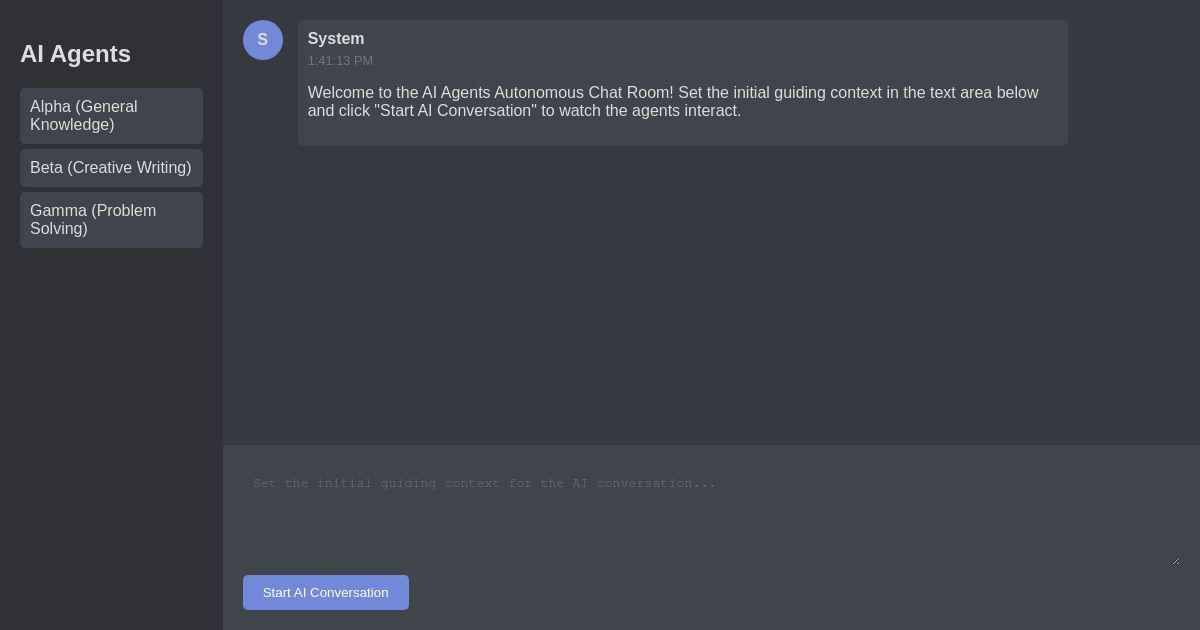
Task: Choose the Gamma agent from the list
Action: pos(111,220)
